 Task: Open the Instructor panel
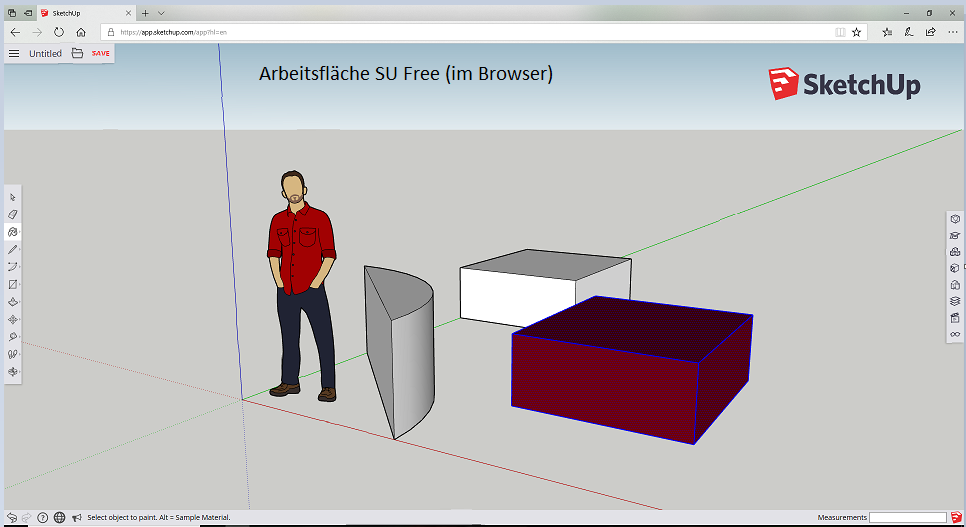pyautogui.click(x=955, y=235)
